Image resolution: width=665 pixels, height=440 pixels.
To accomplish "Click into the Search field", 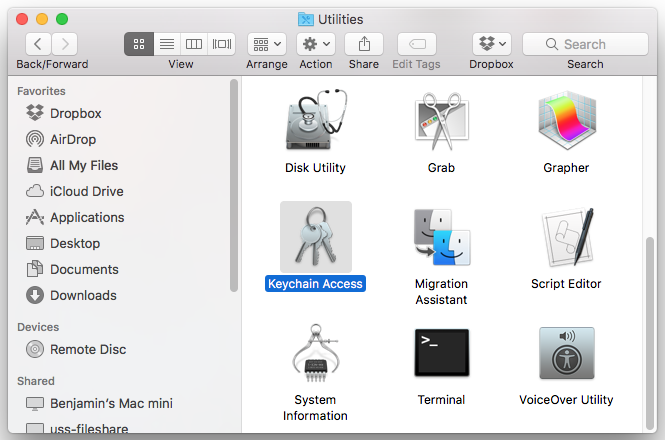I will click(x=585, y=44).
